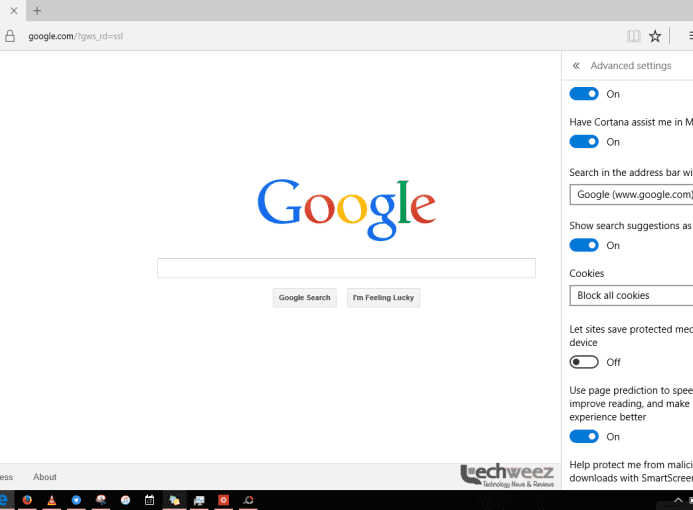Launch Firefox from the taskbar
This screenshot has height=510, width=693.
[27, 500]
